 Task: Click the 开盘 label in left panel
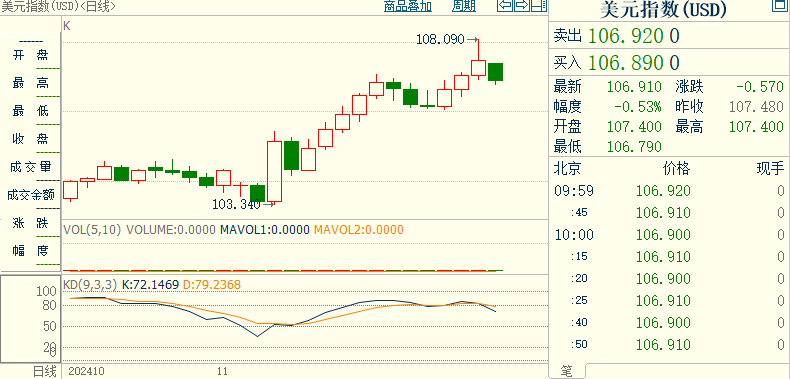pos(30,55)
